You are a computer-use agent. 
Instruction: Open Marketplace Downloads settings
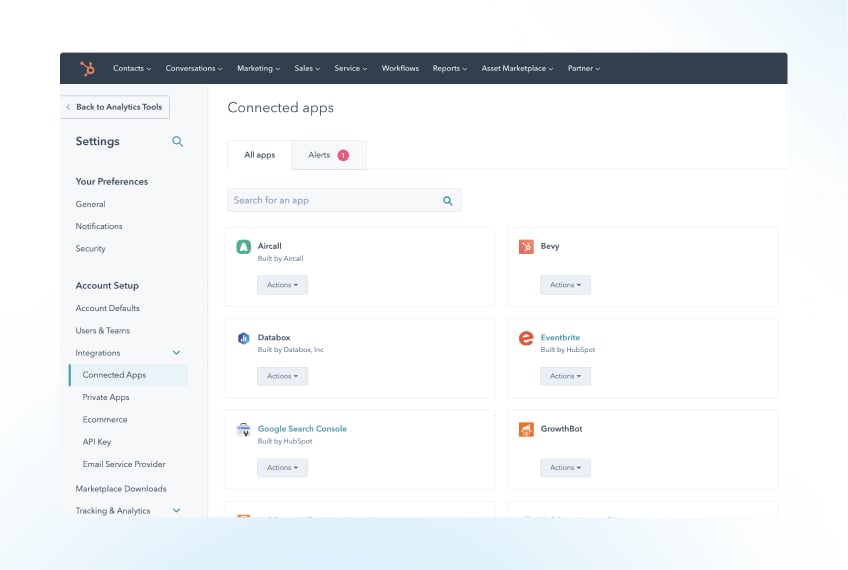click(121, 489)
